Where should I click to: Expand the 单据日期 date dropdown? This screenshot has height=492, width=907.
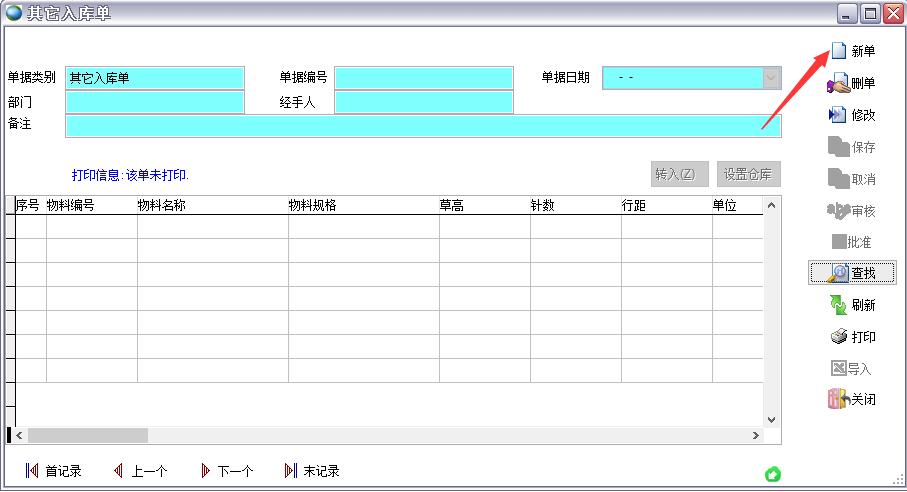click(x=771, y=78)
